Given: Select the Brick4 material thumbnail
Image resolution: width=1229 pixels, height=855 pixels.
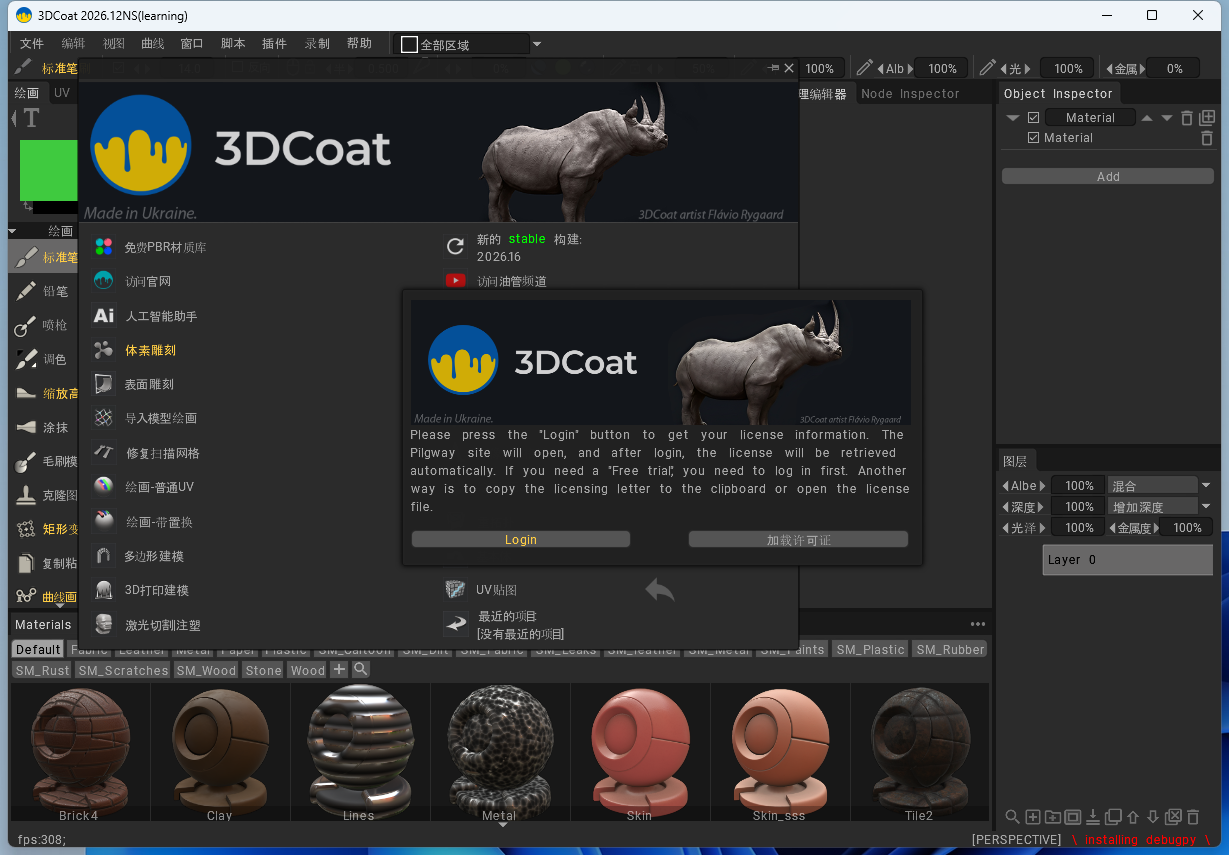Looking at the screenshot, I should coord(78,752).
